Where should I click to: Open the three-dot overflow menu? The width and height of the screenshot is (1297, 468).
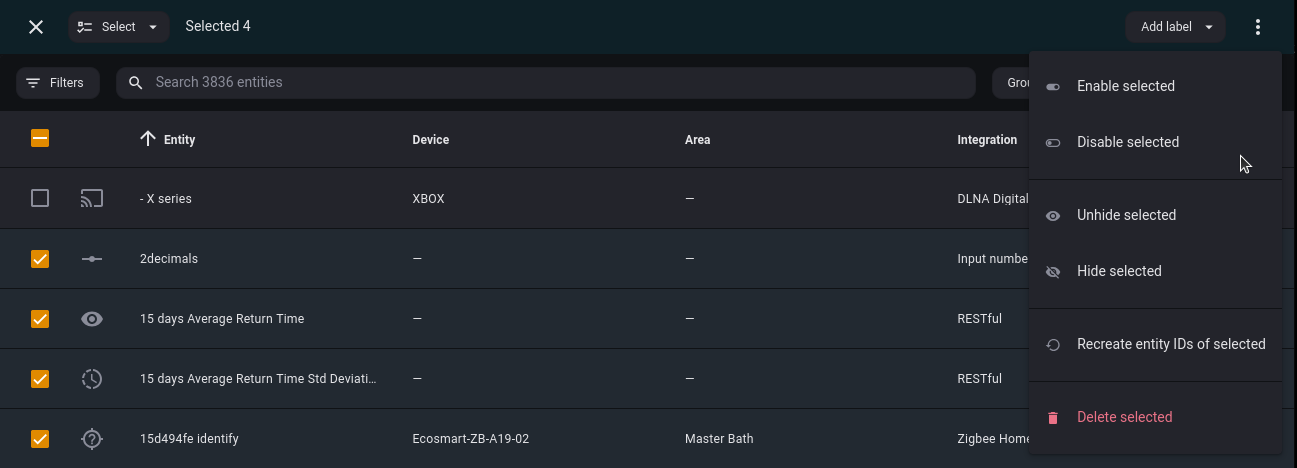tap(1258, 27)
